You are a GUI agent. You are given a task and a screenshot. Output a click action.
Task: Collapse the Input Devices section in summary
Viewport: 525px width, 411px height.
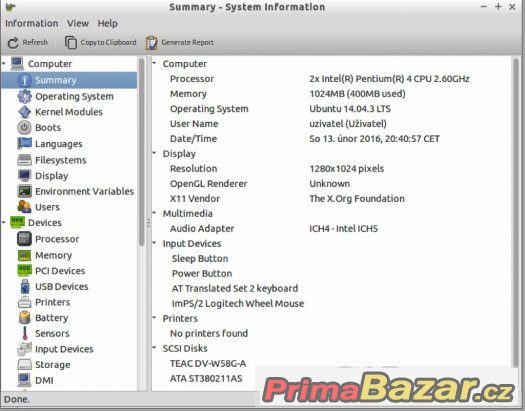coord(154,242)
